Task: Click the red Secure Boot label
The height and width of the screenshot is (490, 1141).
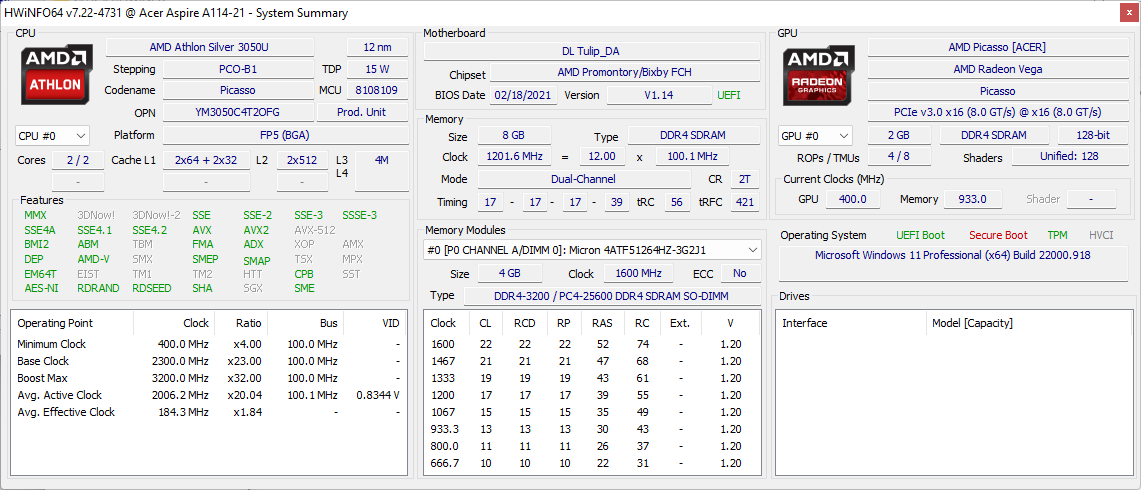Action: pos(998,235)
